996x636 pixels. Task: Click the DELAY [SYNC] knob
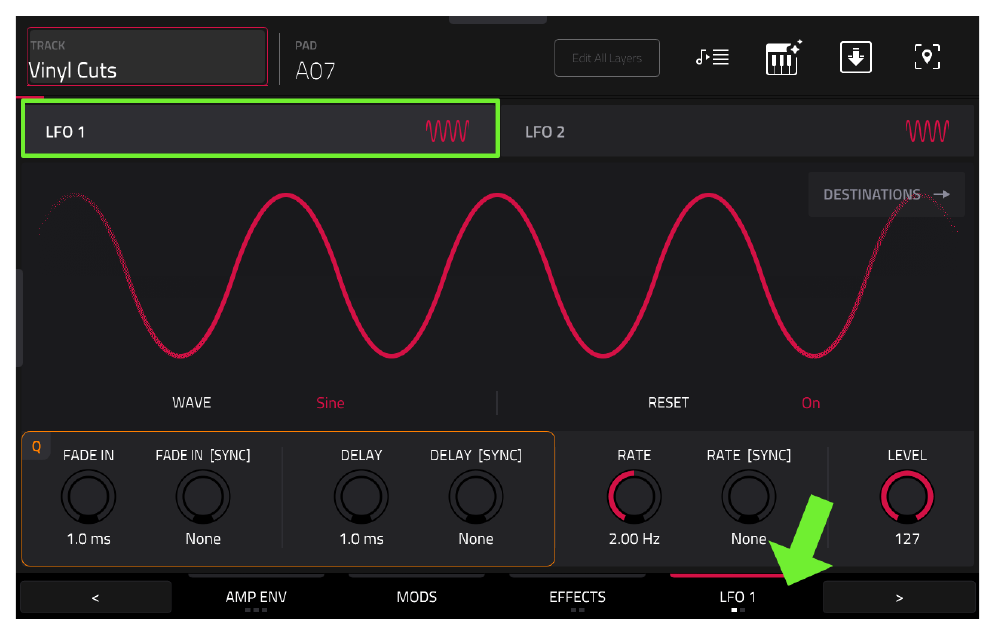click(x=476, y=497)
